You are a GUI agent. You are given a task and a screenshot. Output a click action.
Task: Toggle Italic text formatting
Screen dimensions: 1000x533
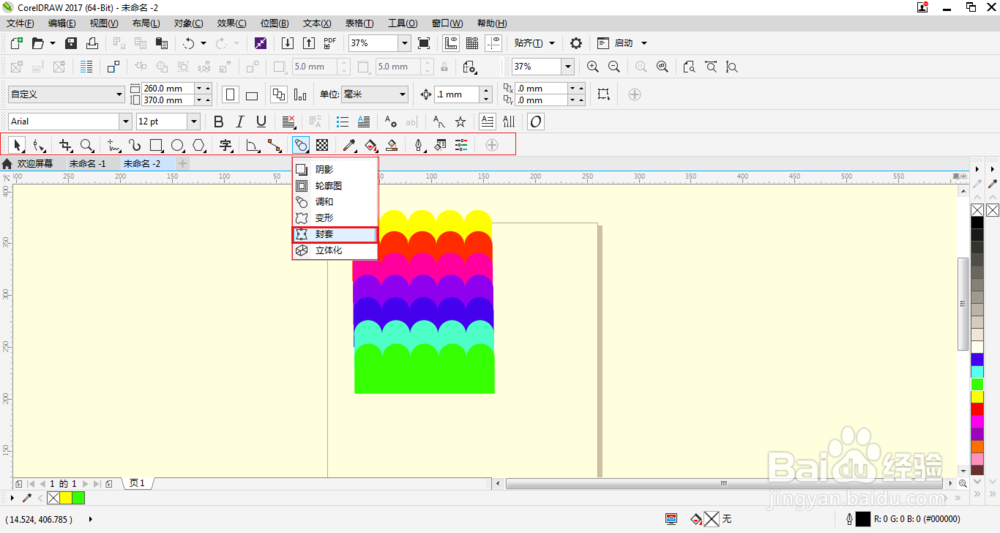[240, 121]
